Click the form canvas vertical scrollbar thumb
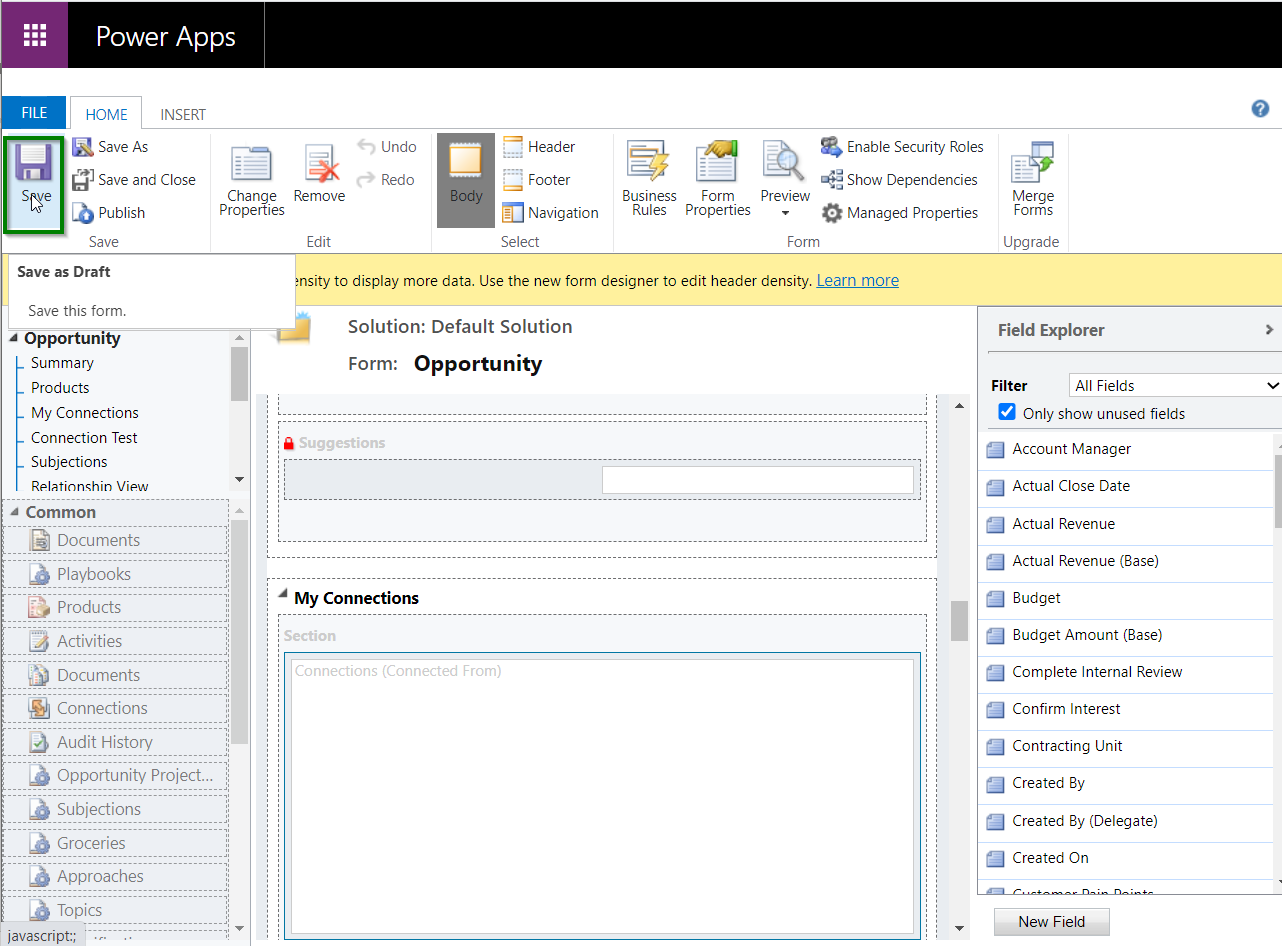 click(x=959, y=620)
